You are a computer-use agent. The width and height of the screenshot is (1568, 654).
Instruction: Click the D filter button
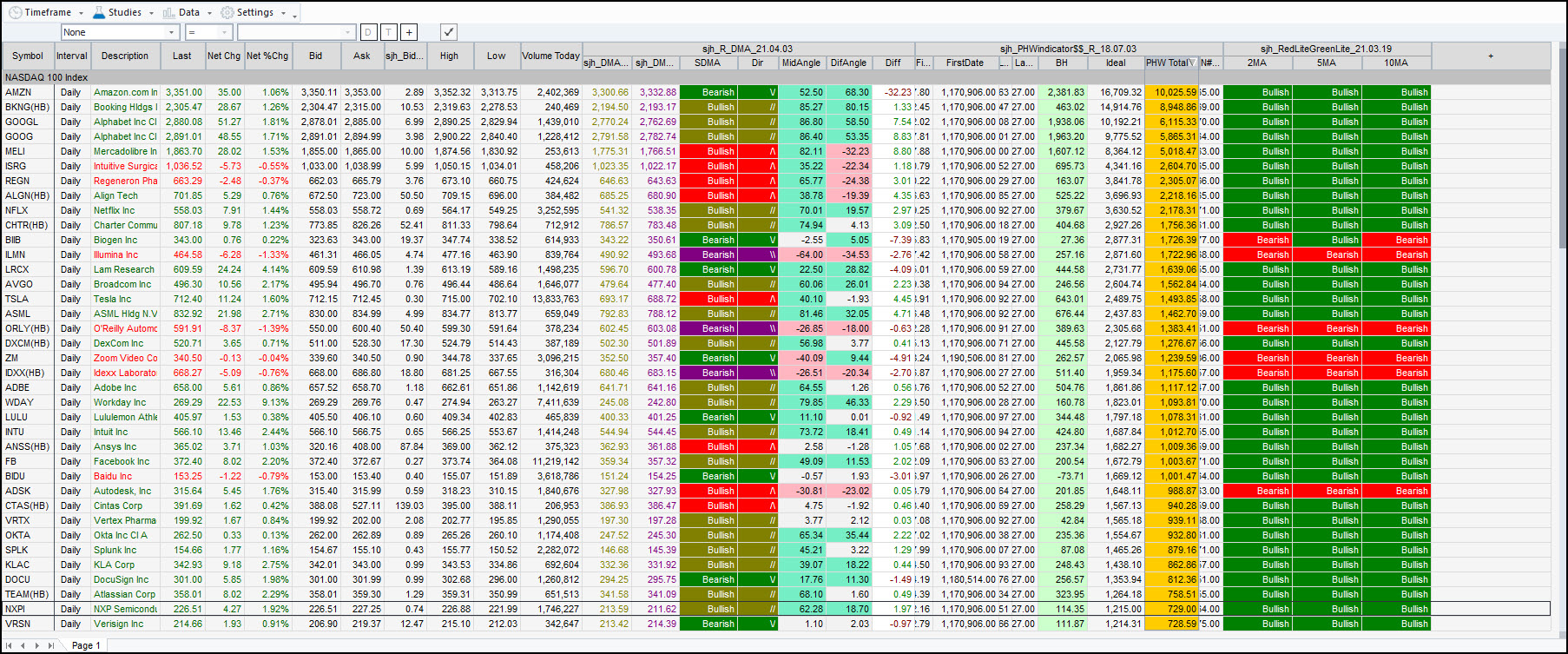pos(368,32)
